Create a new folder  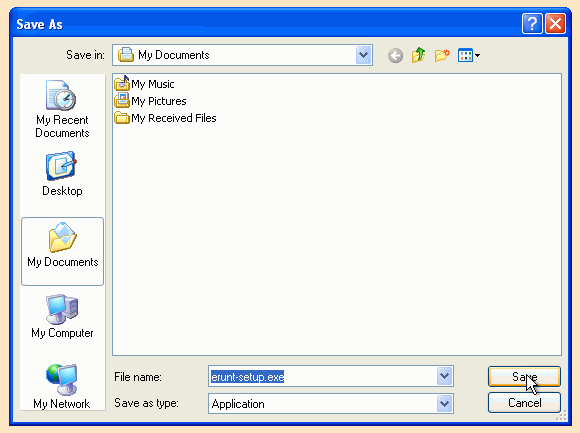(442, 55)
